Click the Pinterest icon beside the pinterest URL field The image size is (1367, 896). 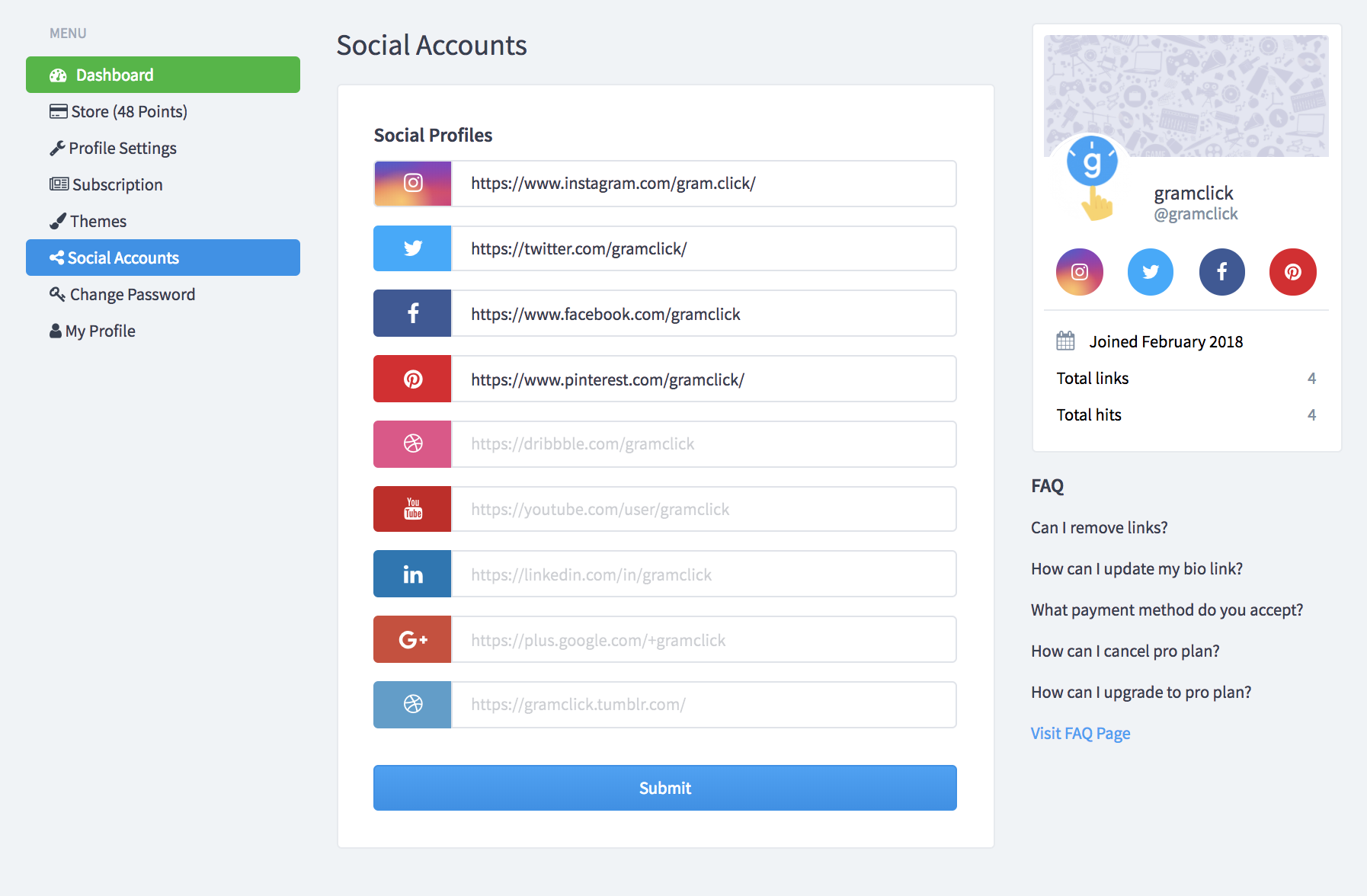click(x=412, y=379)
